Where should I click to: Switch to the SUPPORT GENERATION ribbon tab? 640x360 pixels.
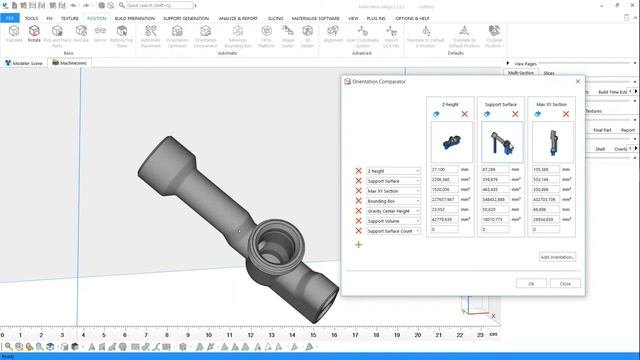point(186,18)
